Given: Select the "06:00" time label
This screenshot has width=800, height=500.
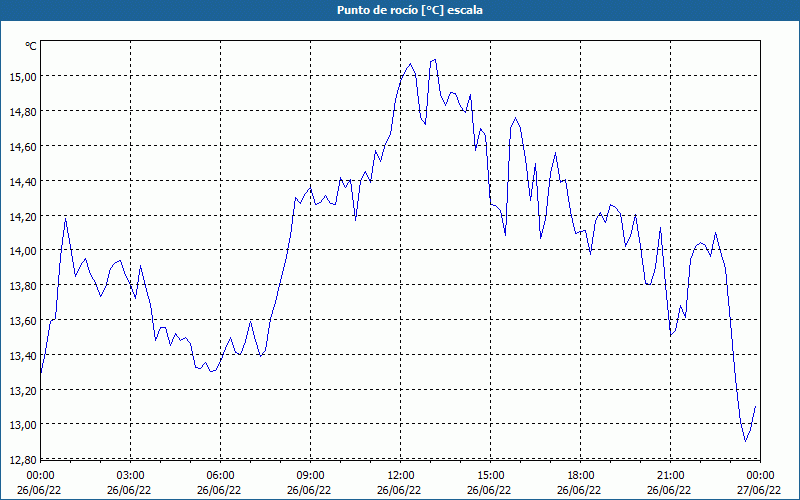Looking at the screenshot, I should point(221,476).
